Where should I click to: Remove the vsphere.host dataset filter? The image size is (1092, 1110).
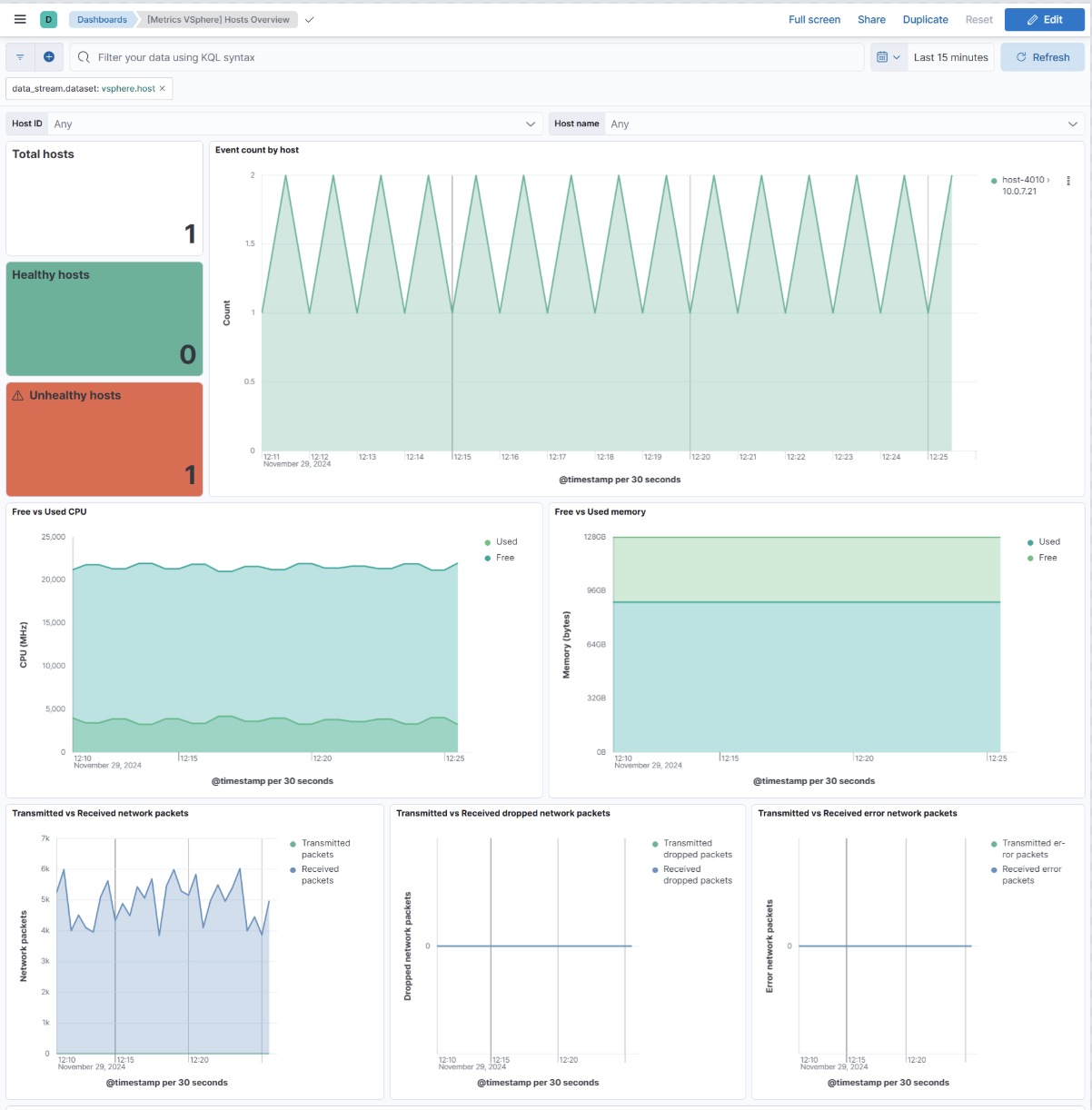click(x=163, y=89)
